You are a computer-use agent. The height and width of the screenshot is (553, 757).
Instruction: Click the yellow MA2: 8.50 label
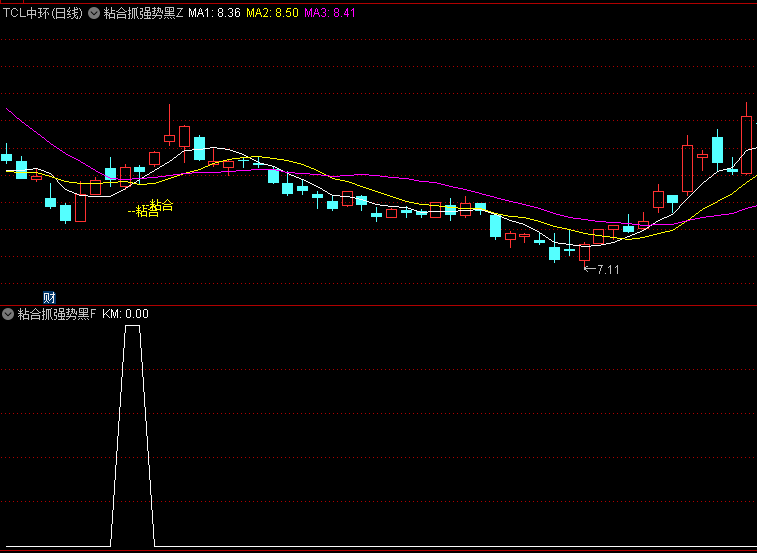click(272, 13)
